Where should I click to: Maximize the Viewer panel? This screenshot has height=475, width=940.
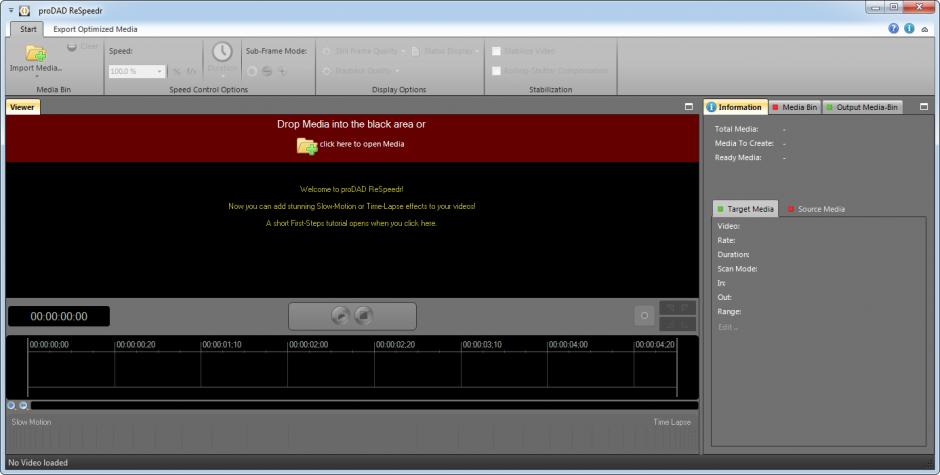click(688, 106)
